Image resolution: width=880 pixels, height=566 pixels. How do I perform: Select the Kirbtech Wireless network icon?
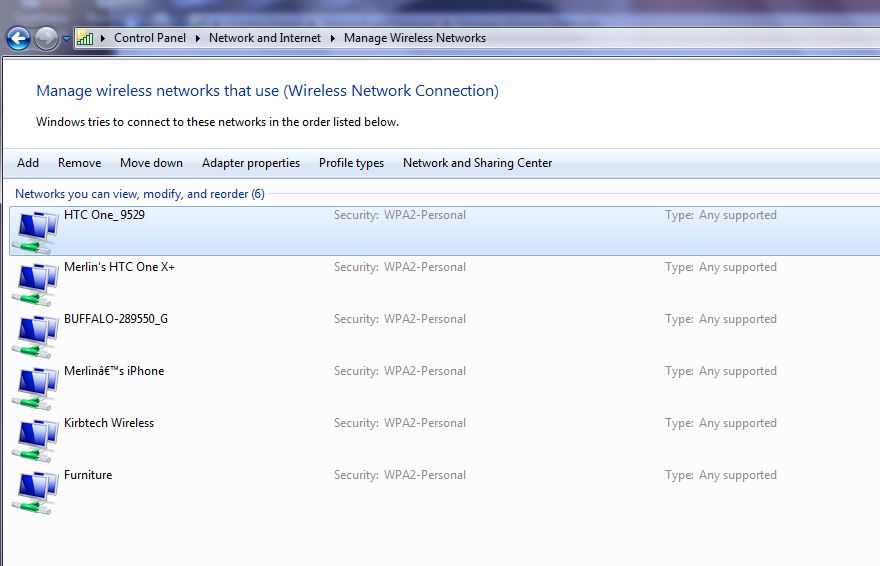point(36,440)
